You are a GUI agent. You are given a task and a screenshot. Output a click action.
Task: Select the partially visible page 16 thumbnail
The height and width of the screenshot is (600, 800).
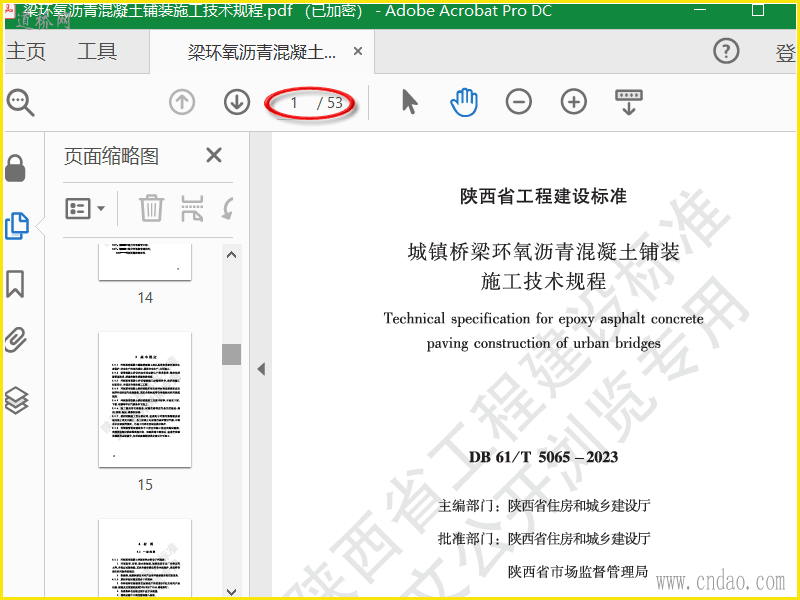click(x=145, y=558)
